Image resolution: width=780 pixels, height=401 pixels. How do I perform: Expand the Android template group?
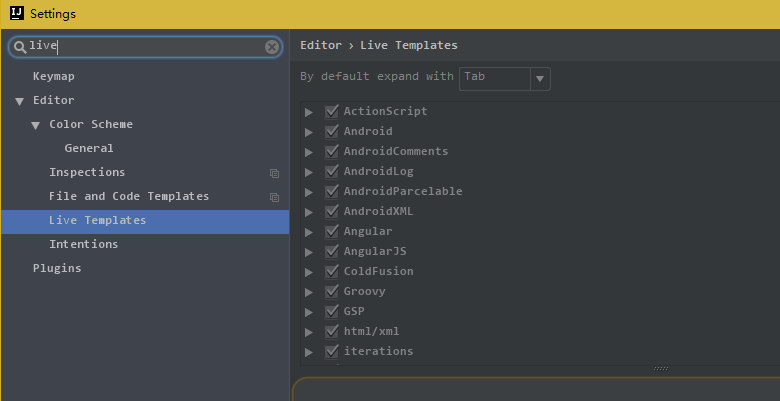[309, 132]
